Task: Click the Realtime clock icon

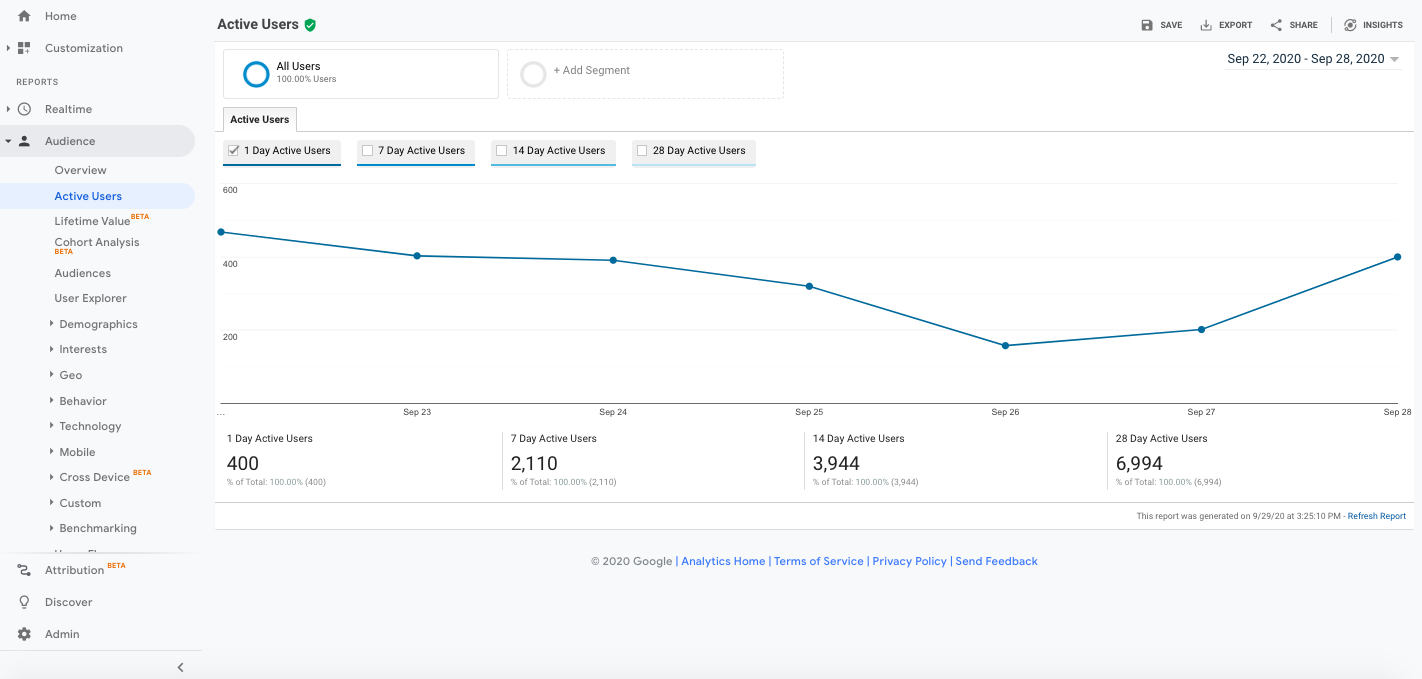Action: point(24,109)
